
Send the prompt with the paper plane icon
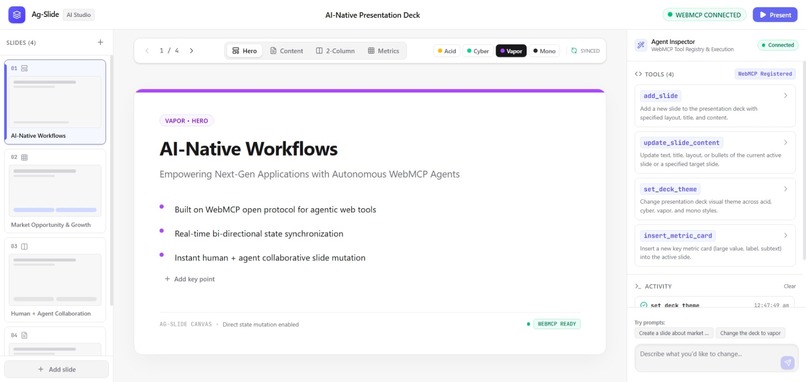(787, 362)
